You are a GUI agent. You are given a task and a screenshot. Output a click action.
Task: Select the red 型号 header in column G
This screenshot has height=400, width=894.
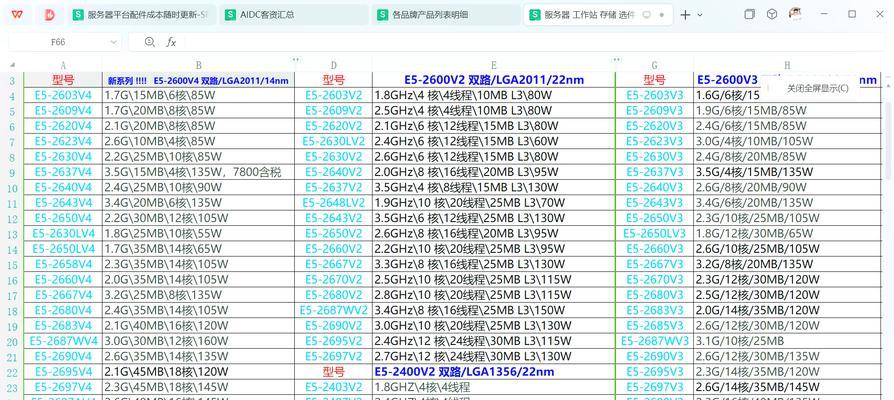tap(655, 80)
